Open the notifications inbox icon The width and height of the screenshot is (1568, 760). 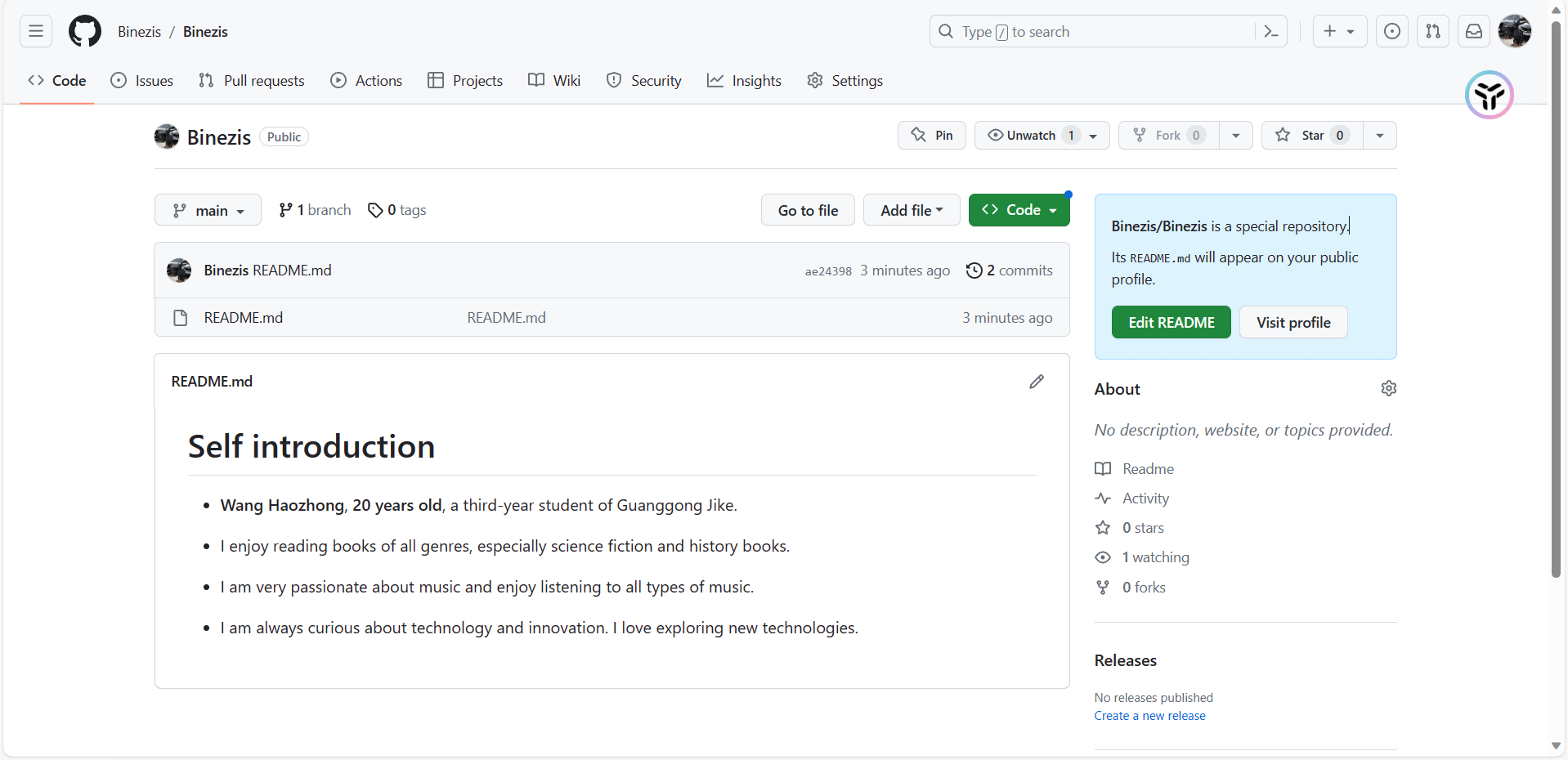(x=1473, y=32)
